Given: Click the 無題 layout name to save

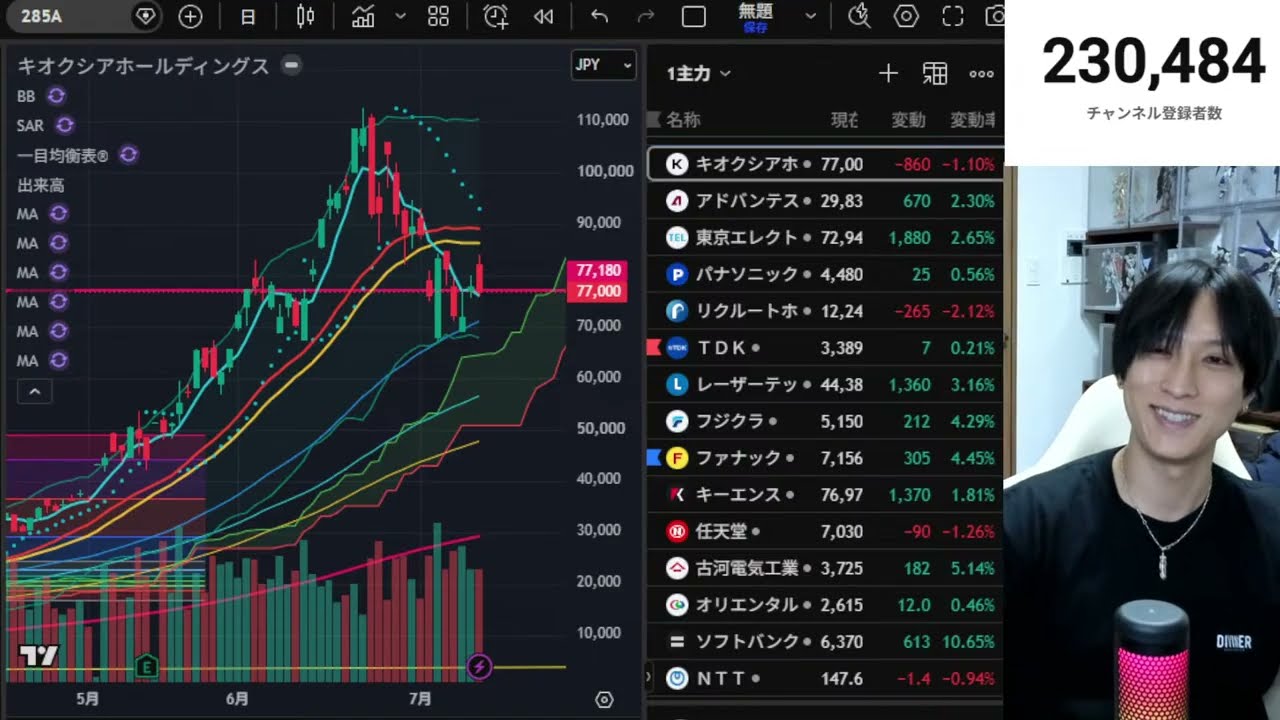Looking at the screenshot, I should click(756, 16).
